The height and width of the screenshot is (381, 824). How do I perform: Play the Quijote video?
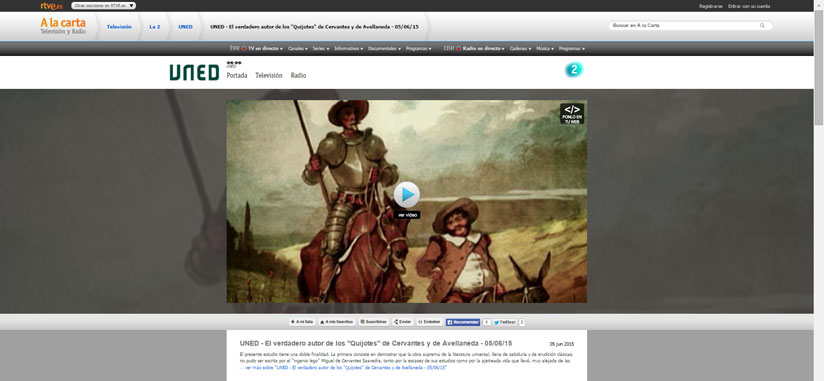407,195
